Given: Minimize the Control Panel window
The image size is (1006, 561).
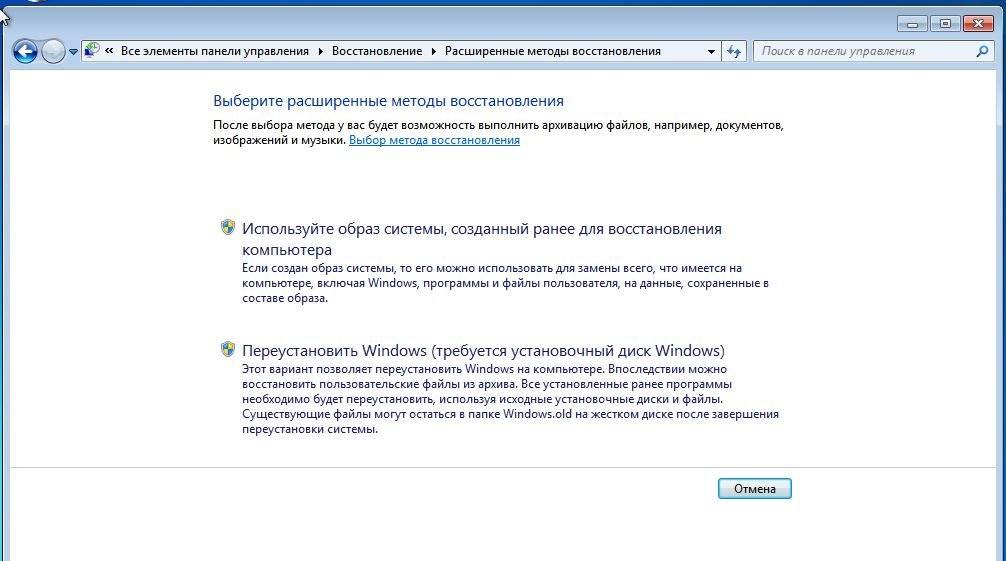Looking at the screenshot, I should coord(912,24).
